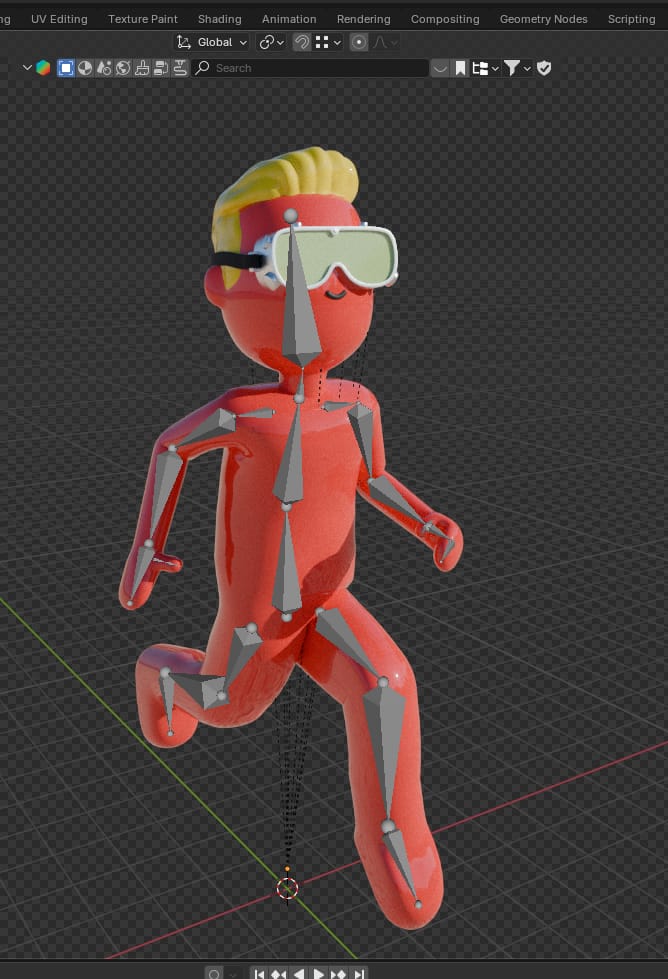Select the globe asset type icon
The width and height of the screenshot is (668, 979).
tap(123, 67)
